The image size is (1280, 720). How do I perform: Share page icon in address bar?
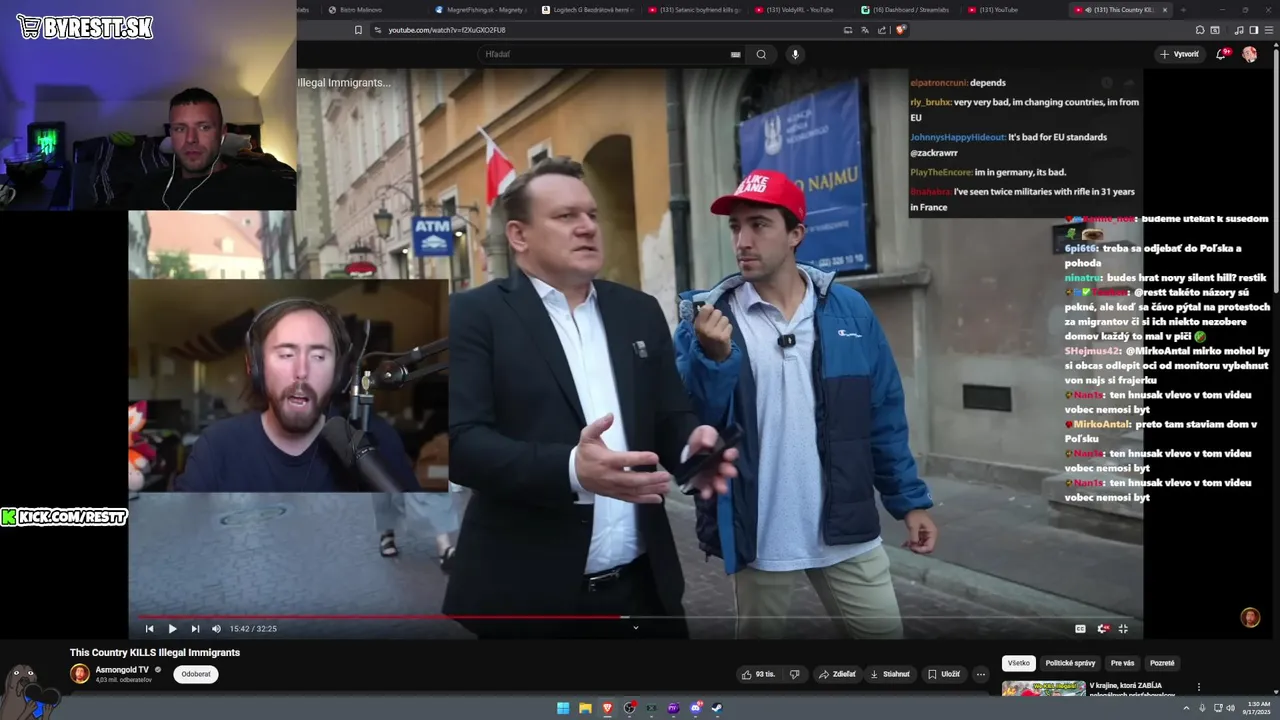point(882,30)
